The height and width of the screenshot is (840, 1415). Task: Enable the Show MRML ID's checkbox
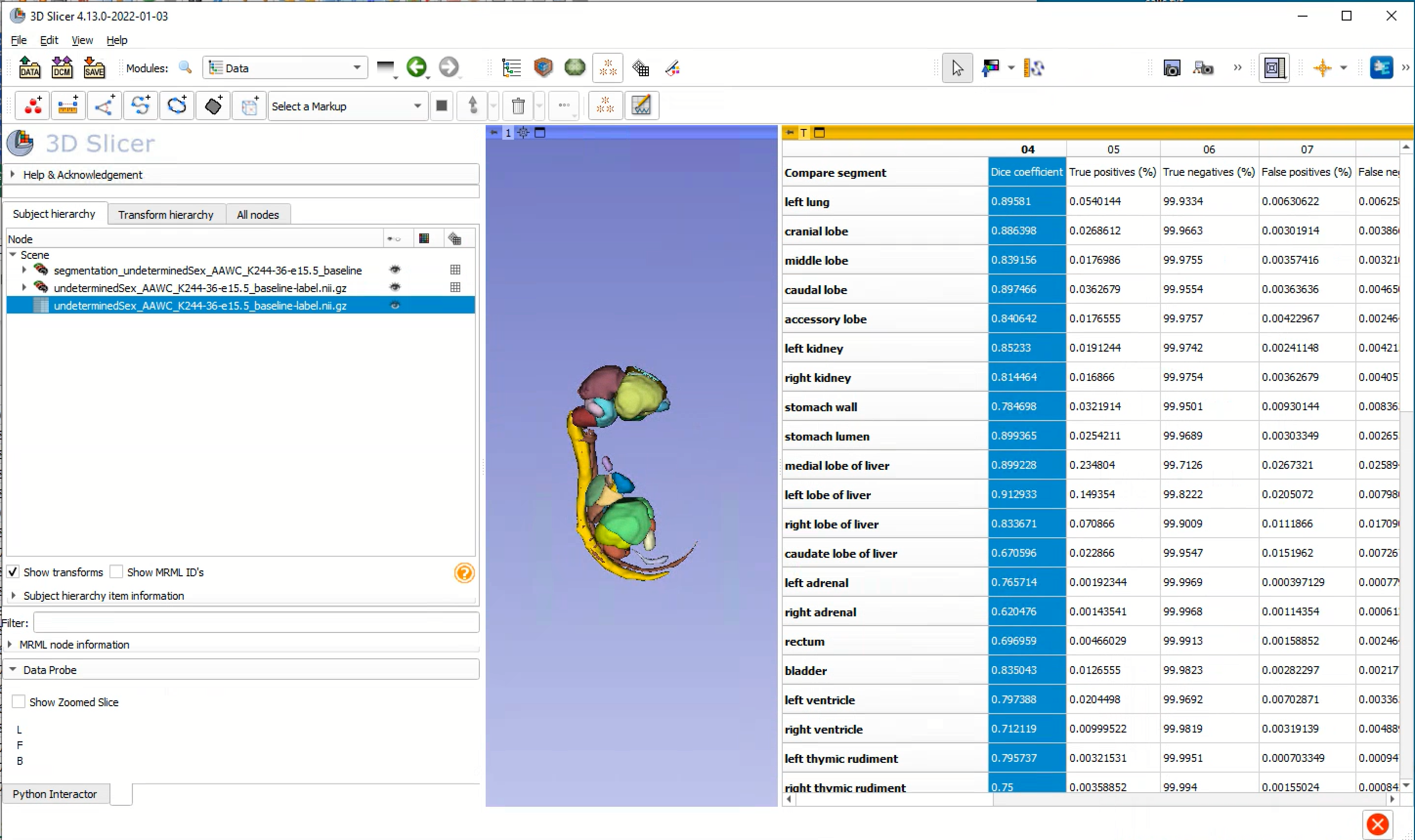[x=117, y=572]
